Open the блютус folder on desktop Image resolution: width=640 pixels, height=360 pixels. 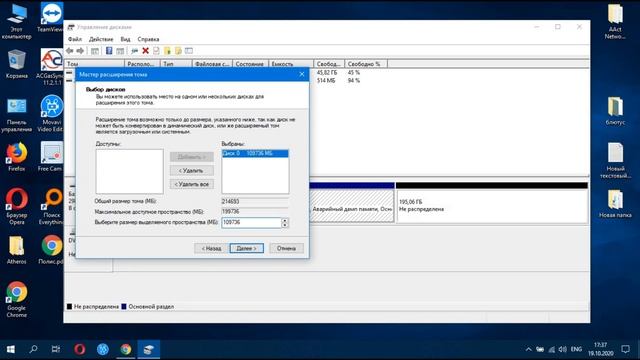[615, 111]
